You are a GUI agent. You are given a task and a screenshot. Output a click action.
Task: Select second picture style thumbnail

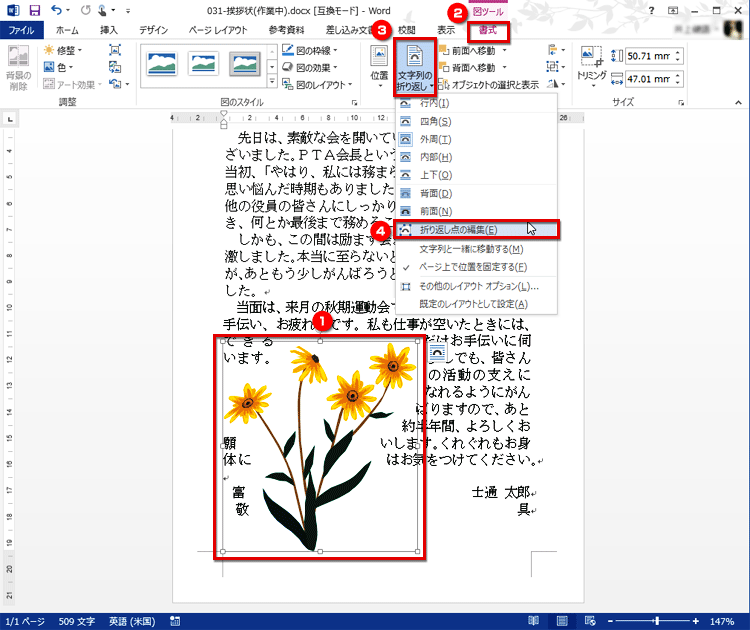(x=203, y=64)
